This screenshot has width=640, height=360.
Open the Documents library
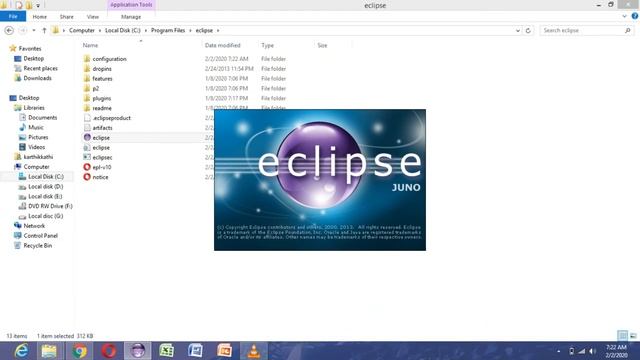tap(42, 118)
